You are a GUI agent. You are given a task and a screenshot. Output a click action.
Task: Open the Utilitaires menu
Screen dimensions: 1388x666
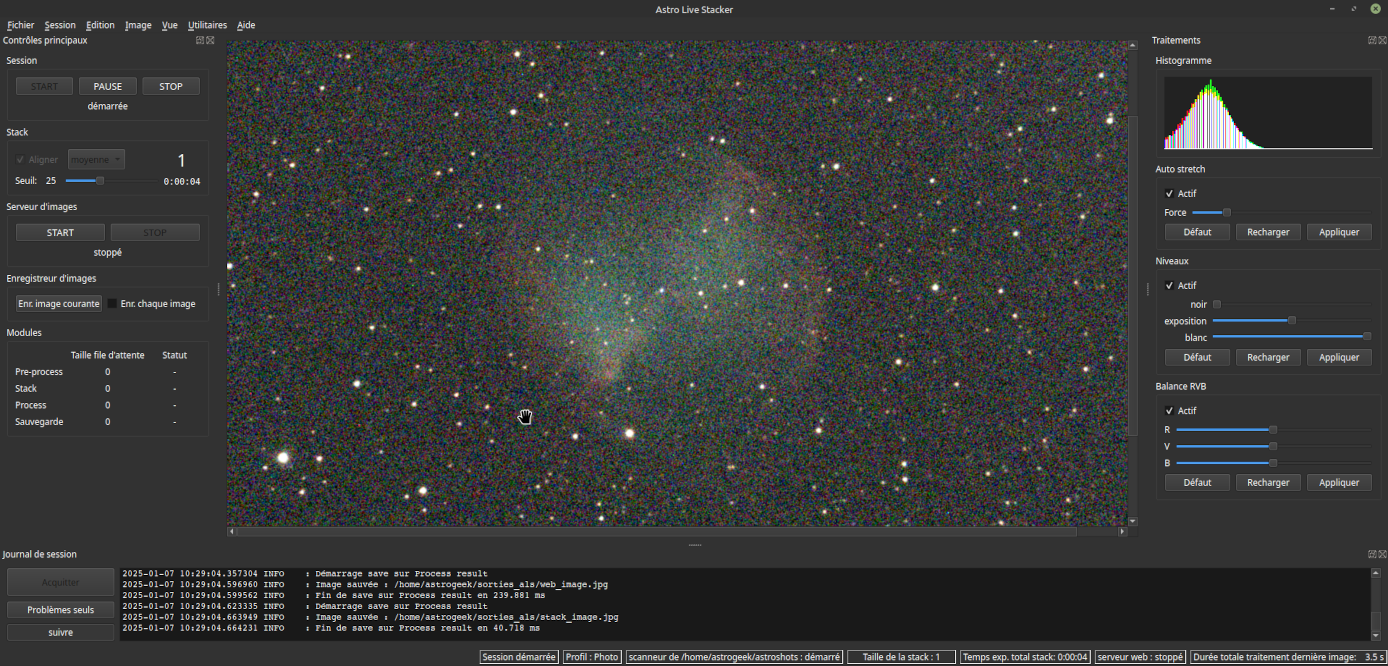(x=207, y=25)
